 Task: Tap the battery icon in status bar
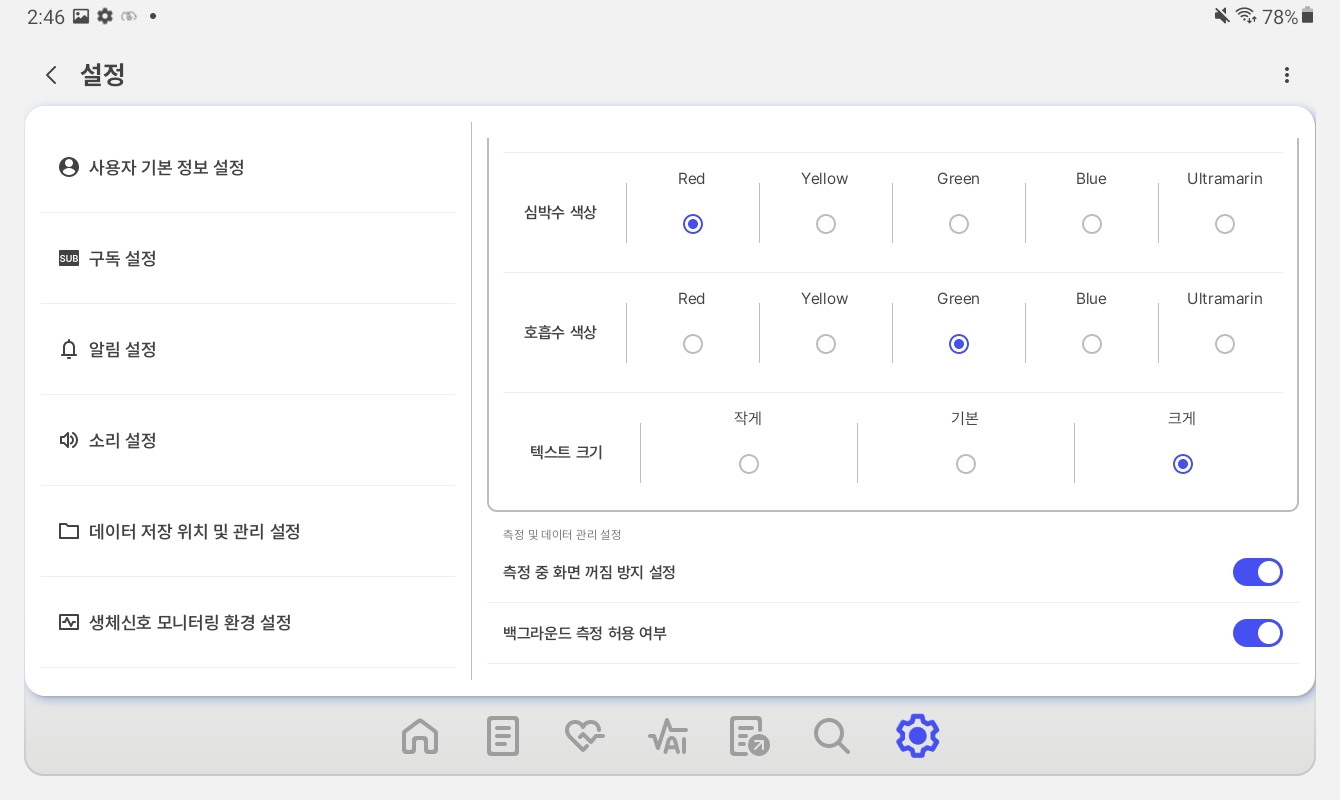click(x=1308, y=16)
